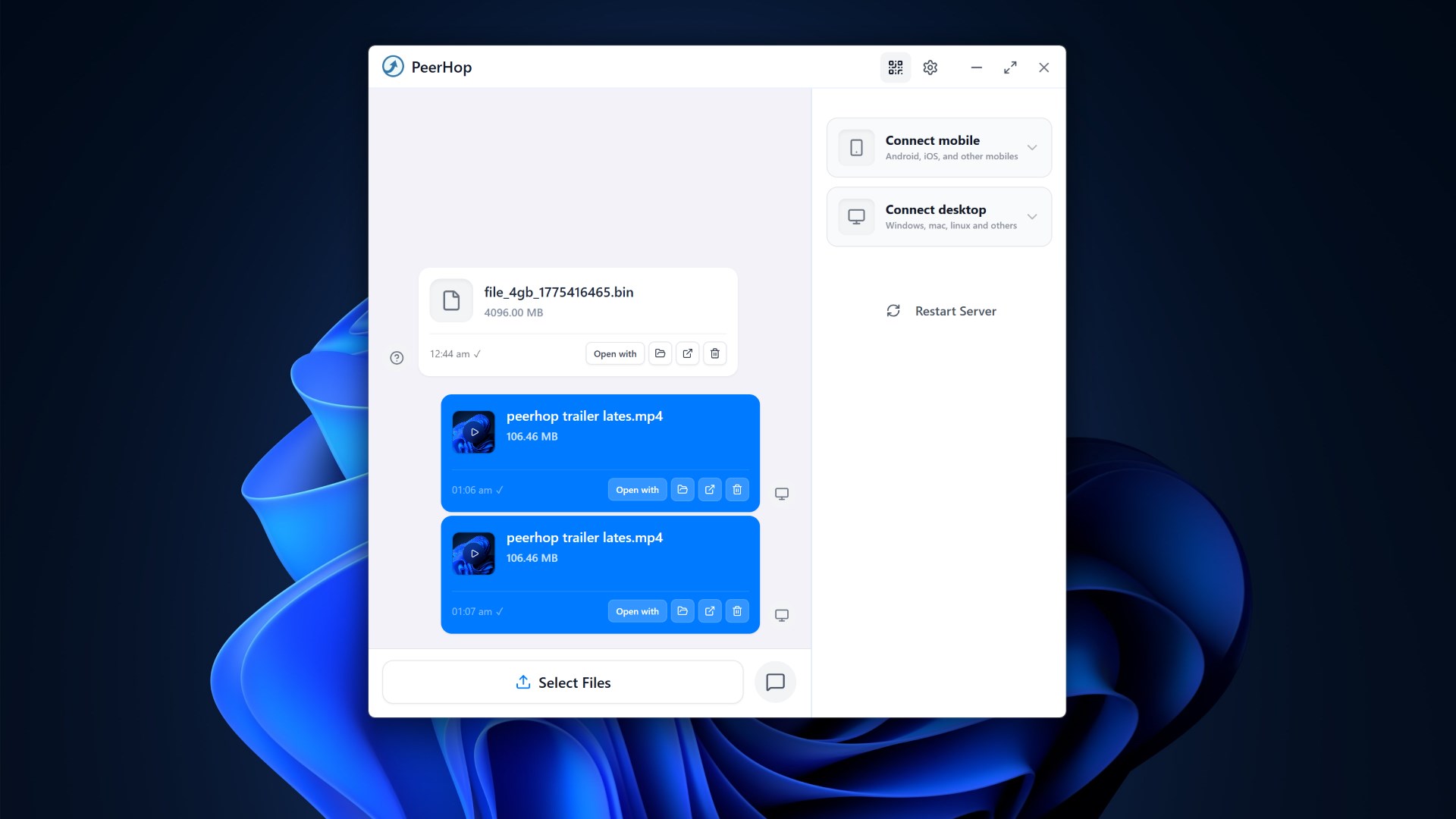Open the 01:07 am video externally
This screenshot has width=1456, height=819.
(x=710, y=611)
